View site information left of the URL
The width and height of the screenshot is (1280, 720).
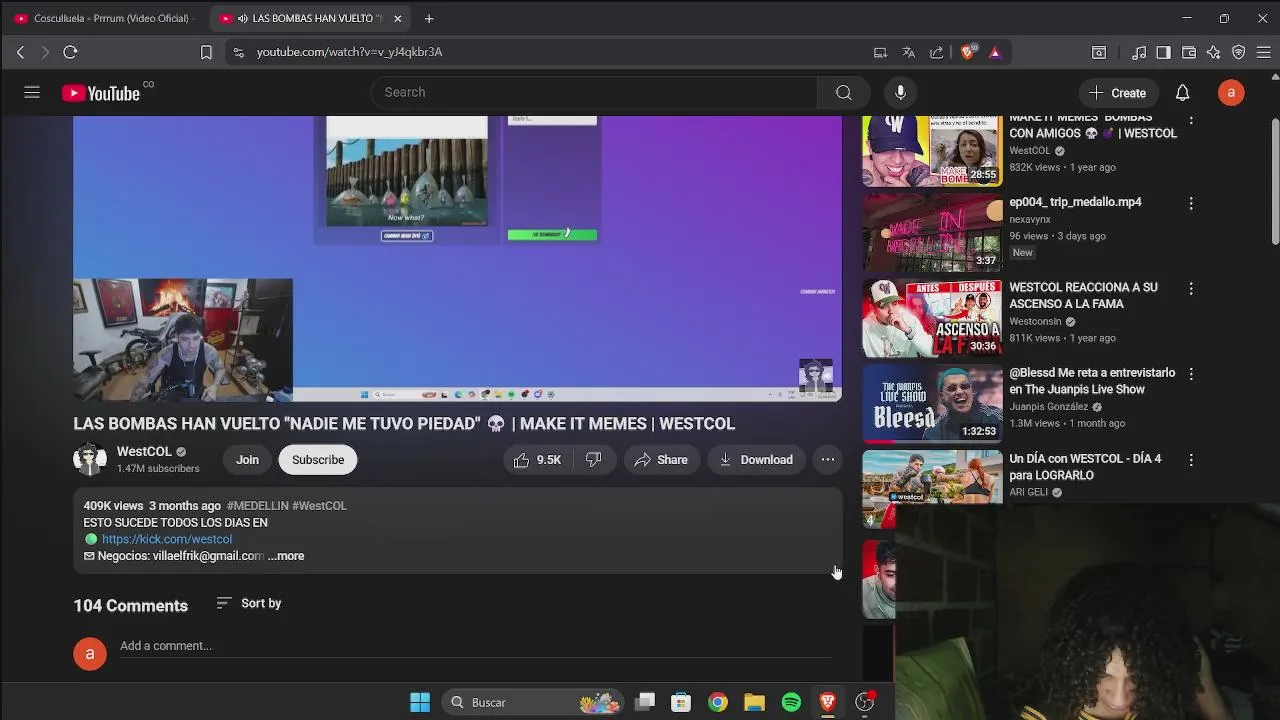pyautogui.click(x=238, y=52)
